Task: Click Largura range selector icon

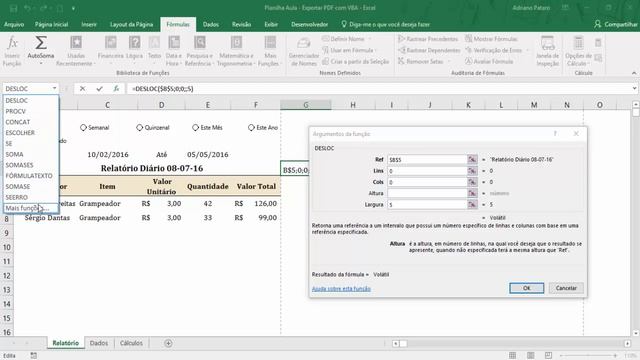Action: pos(472,204)
